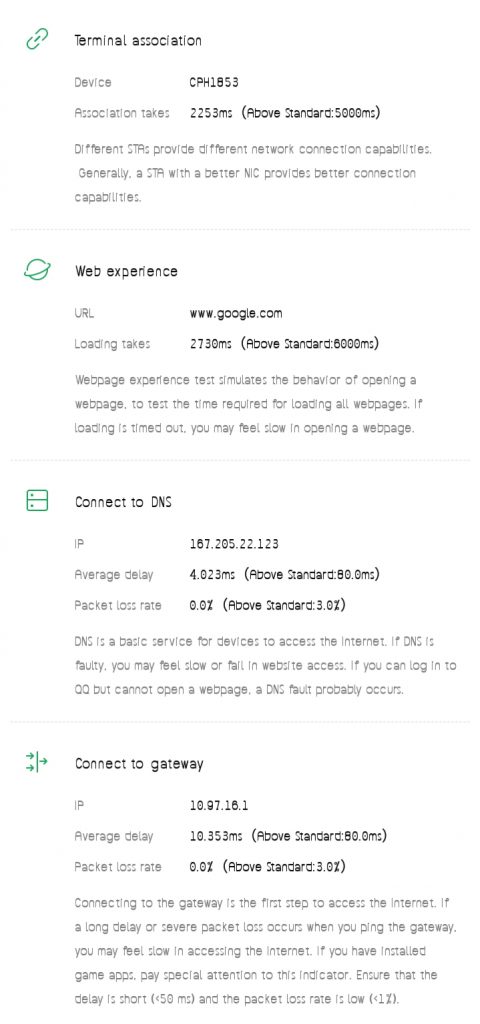Click association time 2253ms value
The width and height of the screenshot is (480, 1024).
211,113
